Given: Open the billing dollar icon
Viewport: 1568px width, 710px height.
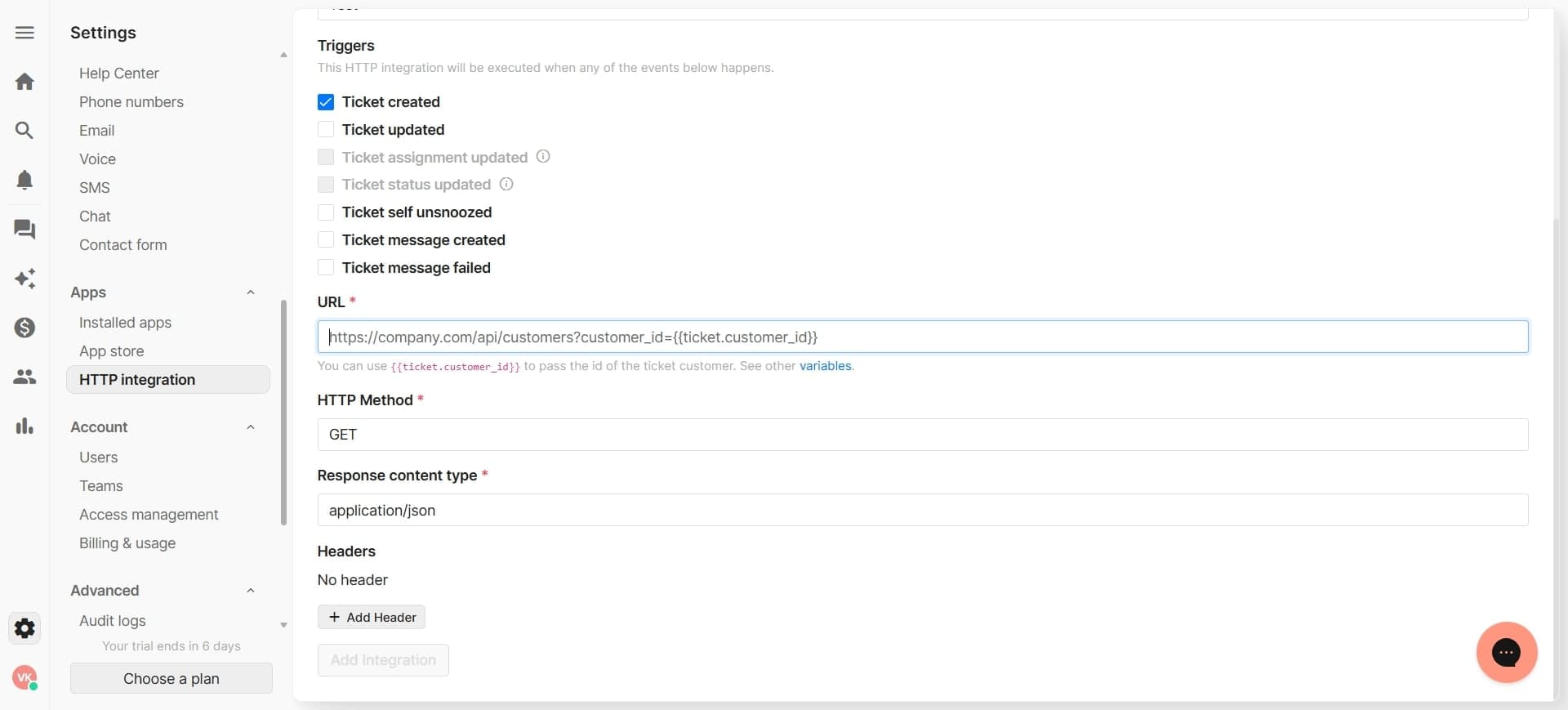Looking at the screenshot, I should [x=24, y=328].
